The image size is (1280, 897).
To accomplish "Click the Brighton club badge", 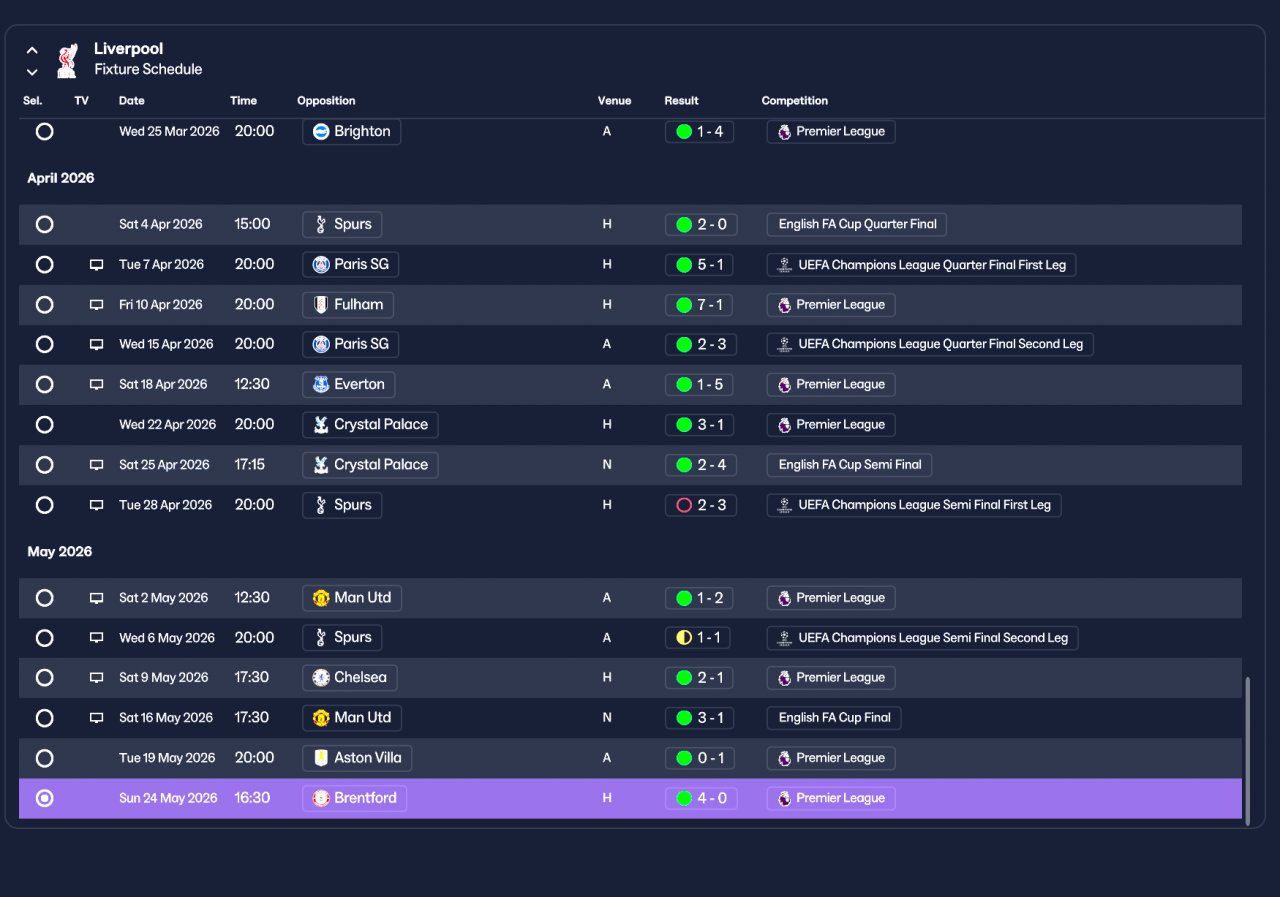I will tap(321, 132).
